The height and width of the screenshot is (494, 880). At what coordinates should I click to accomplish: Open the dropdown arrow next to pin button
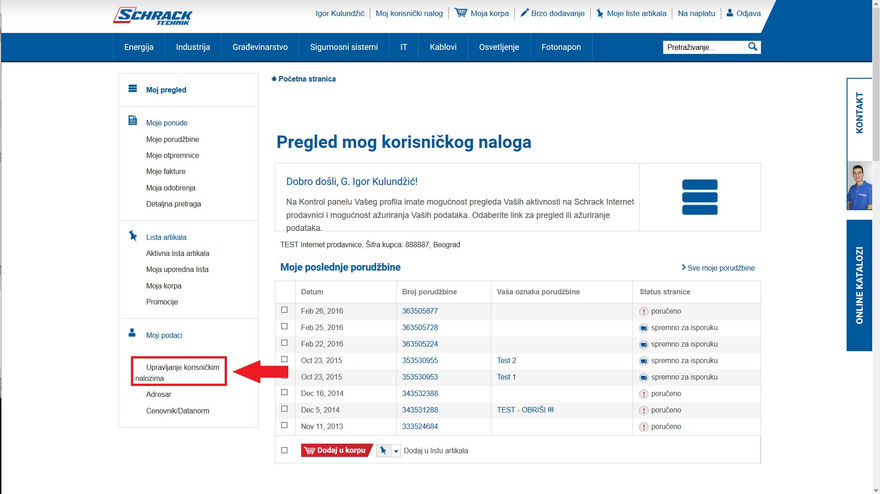(x=396, y=451)
